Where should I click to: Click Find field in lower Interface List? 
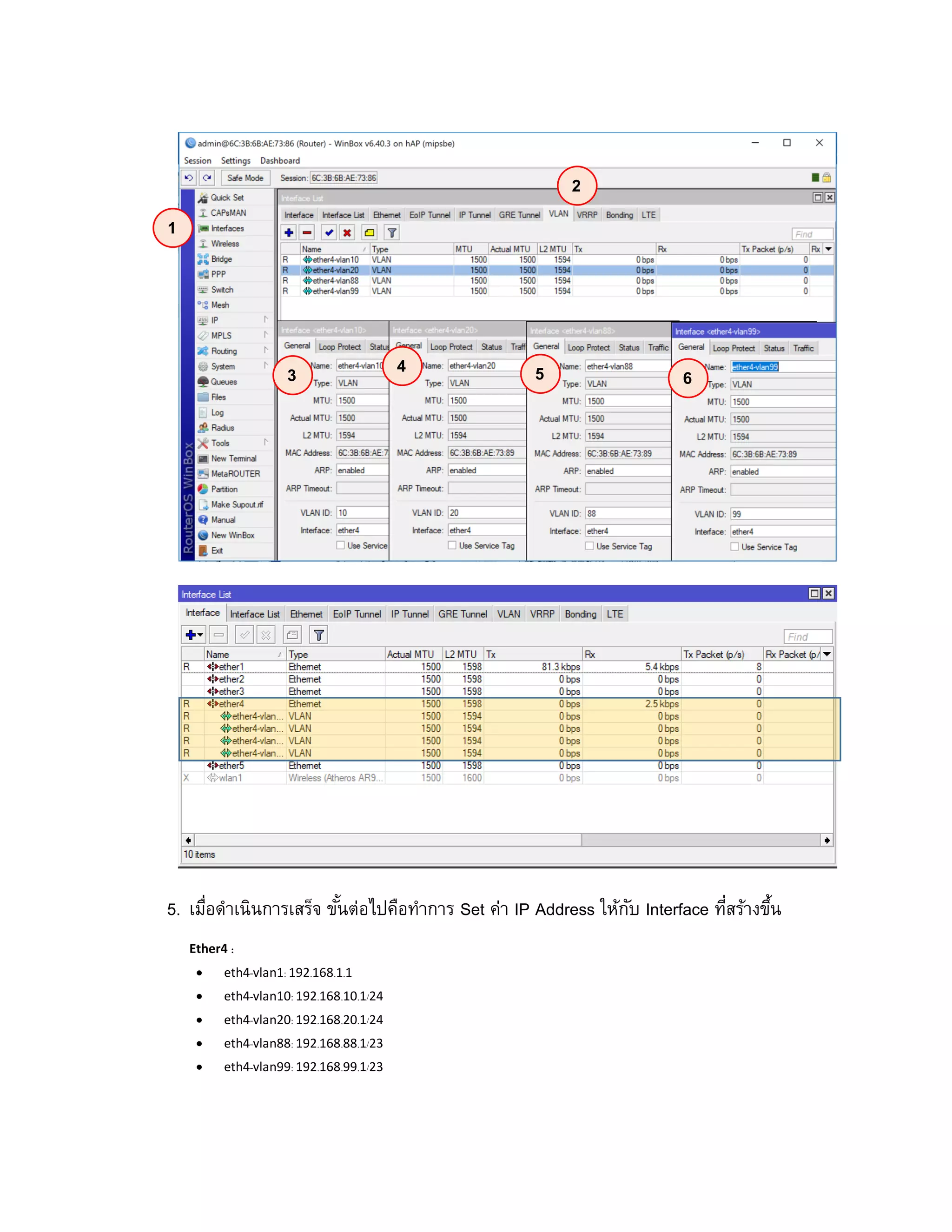pyautogui.click(x=807, y=636)
